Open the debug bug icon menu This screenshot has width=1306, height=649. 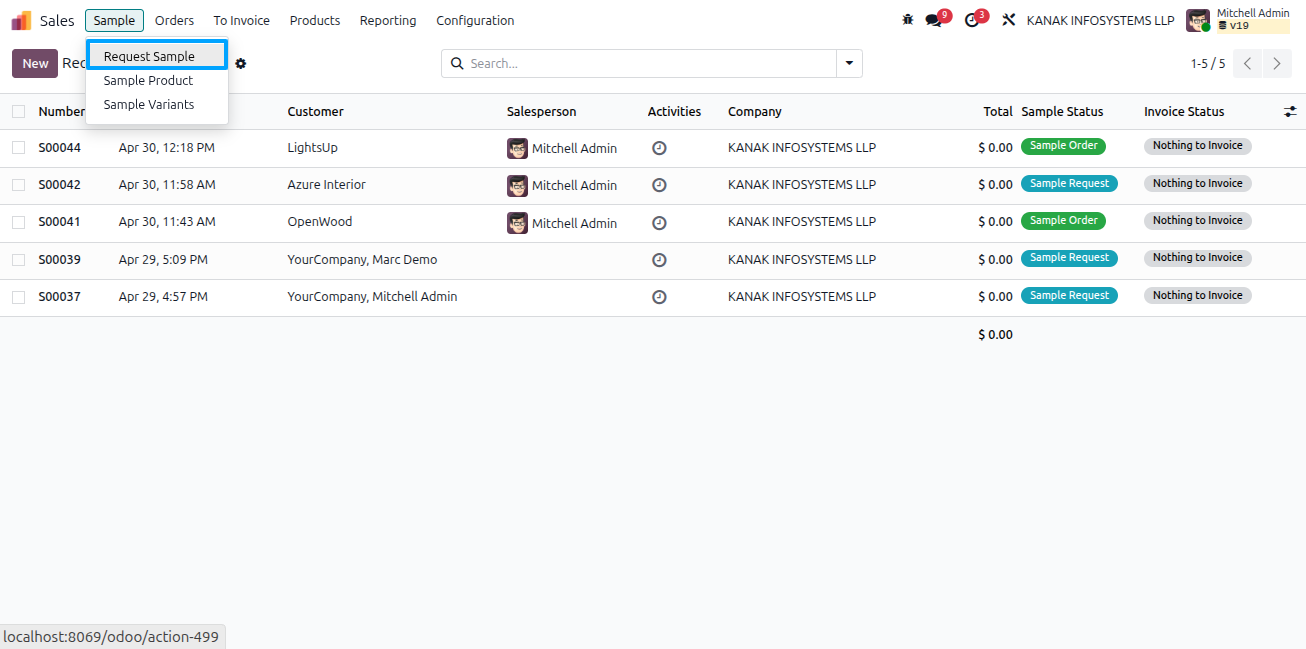[x=908, y=20]
